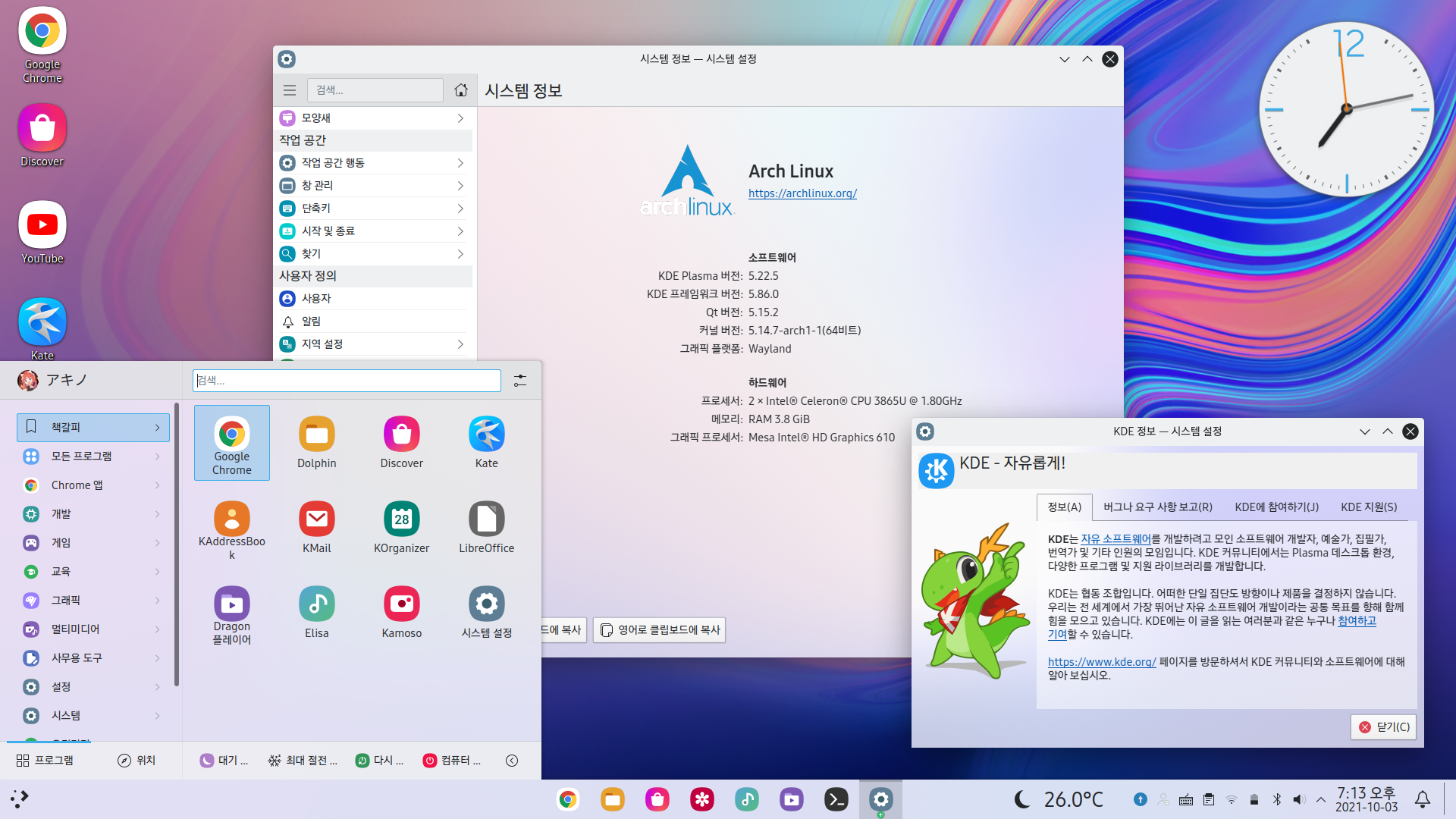Viewport: 1456px width, 819px height.
Task: Open Wi-Fi network icon in system tray
Action: tap(1232, 799)
